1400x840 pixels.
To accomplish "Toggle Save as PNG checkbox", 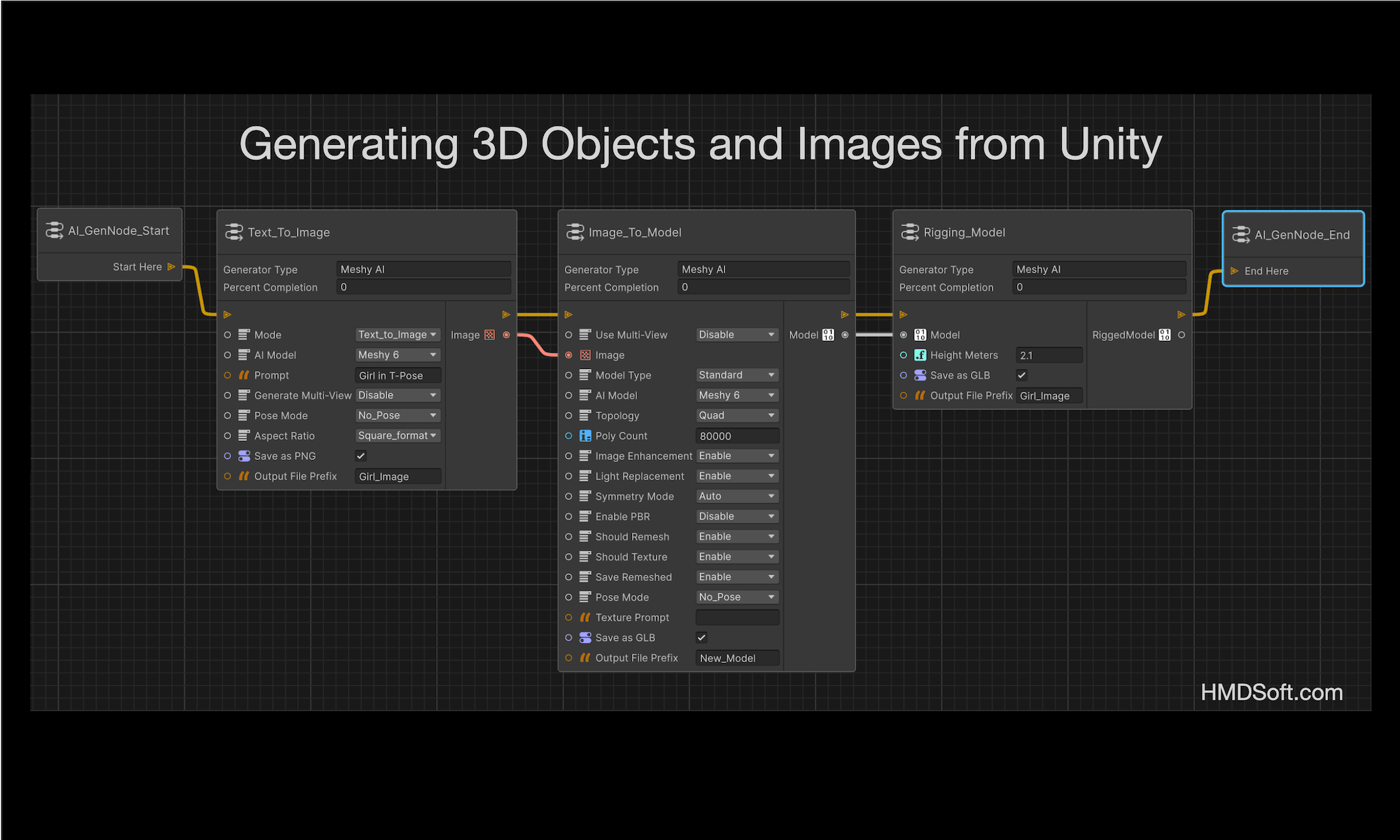I will (x=361, y=456).
